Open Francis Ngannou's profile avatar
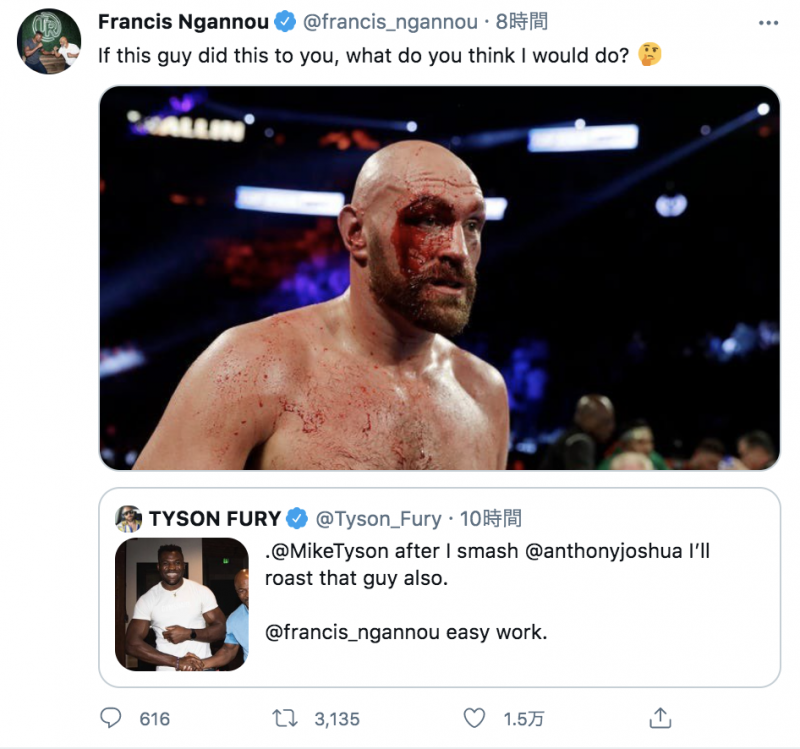The image size is (800, 749). tap(49, 41)
